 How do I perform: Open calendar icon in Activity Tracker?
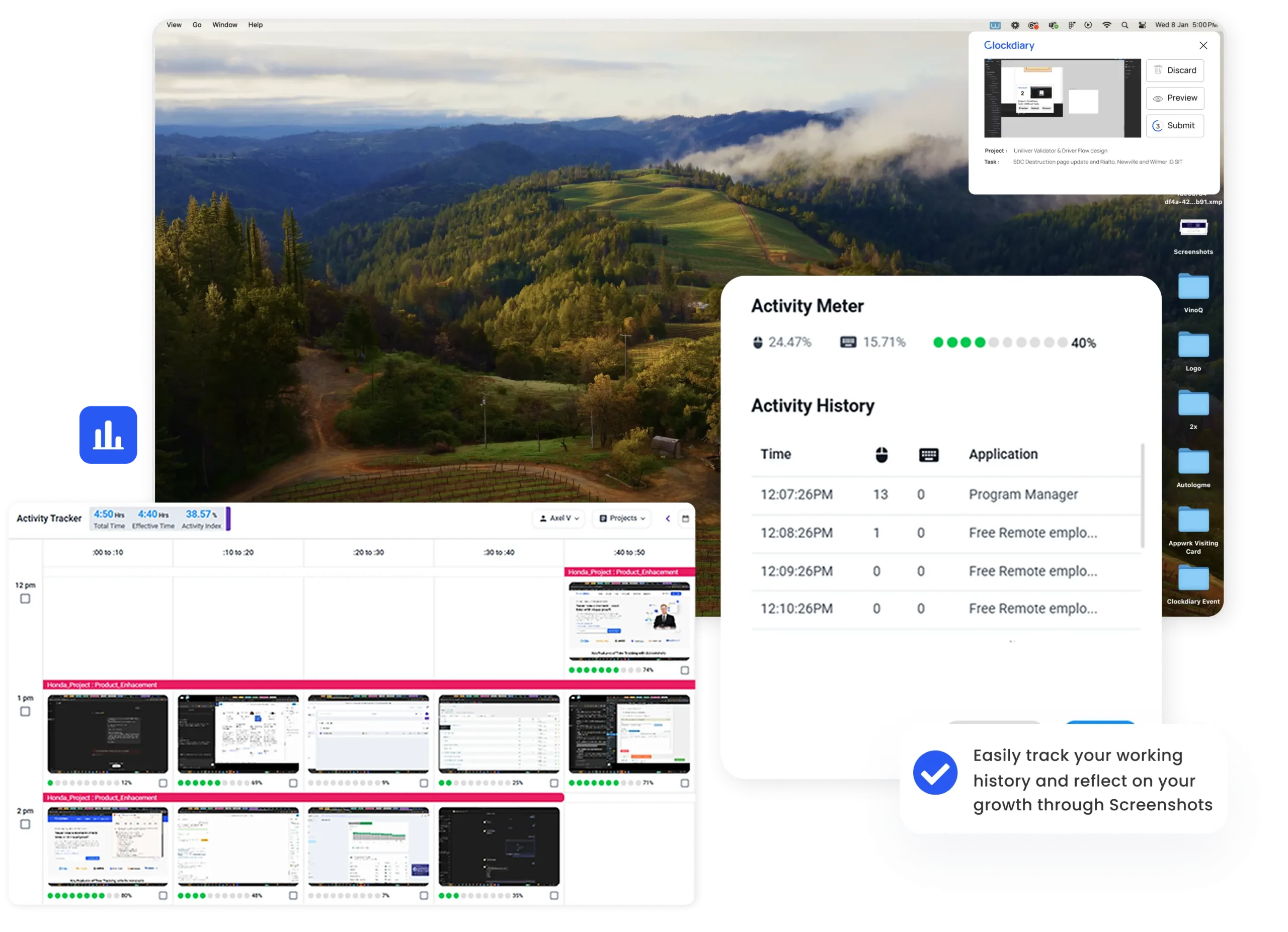click(685, 518)
